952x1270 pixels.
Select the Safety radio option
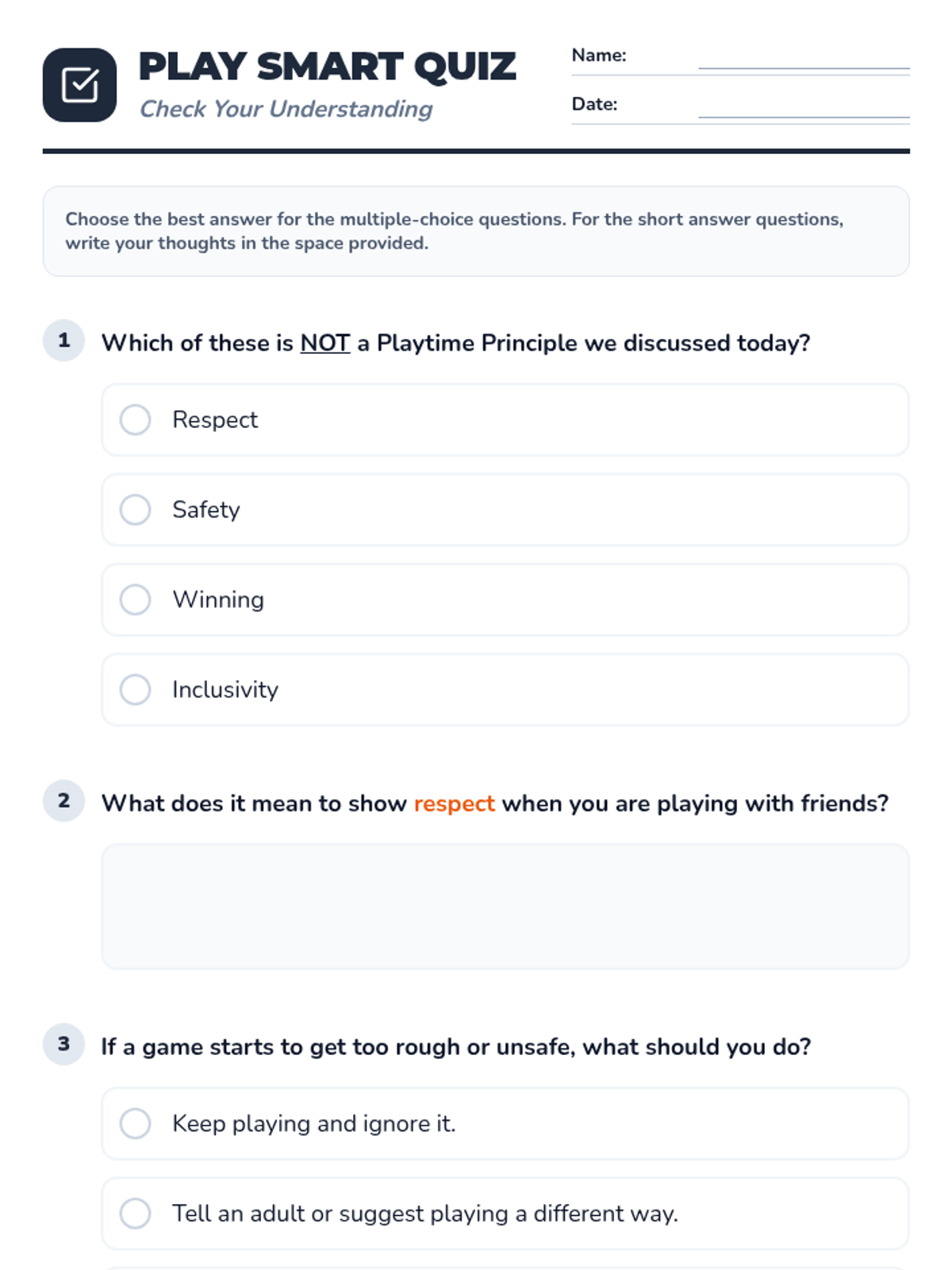pyautogui.click(x=135, y=510)
